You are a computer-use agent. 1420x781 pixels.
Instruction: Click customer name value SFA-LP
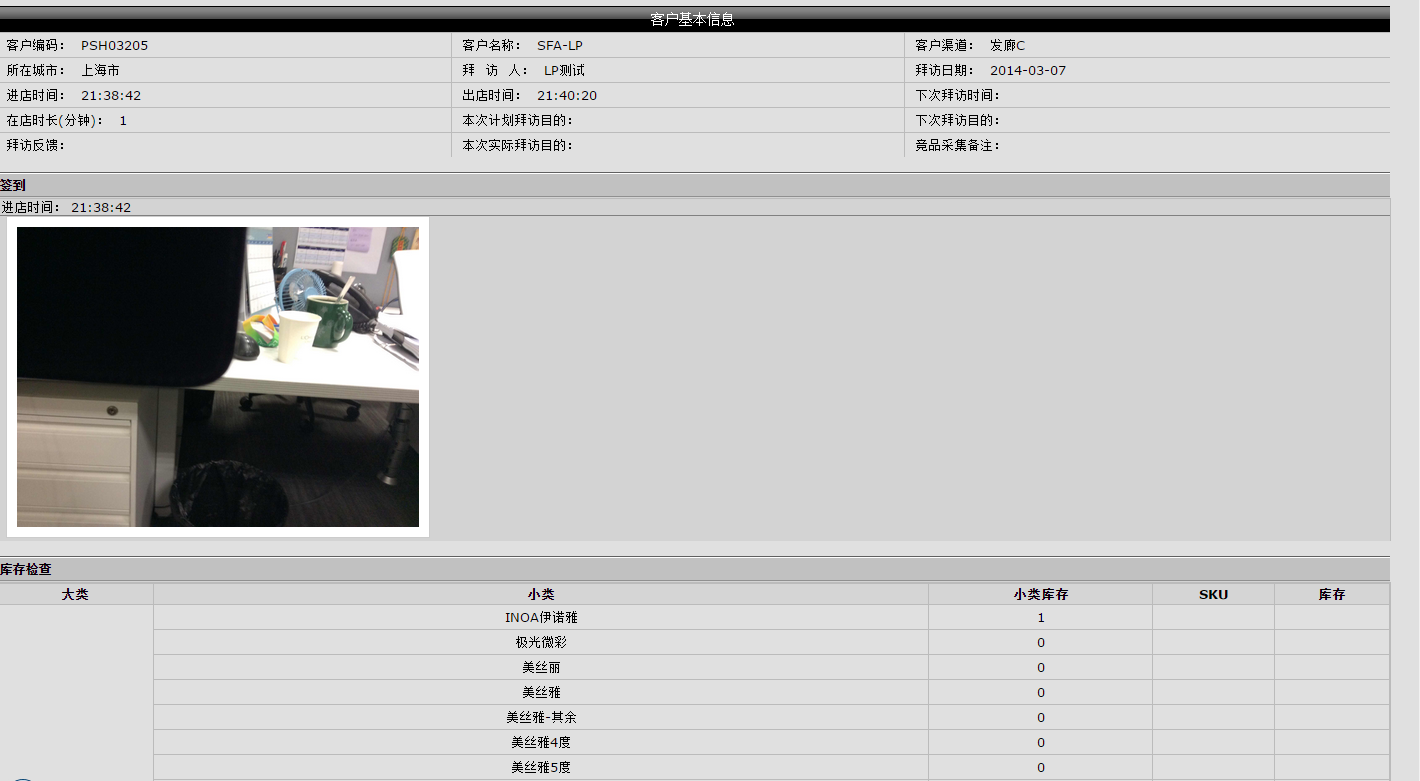click(x=560, y=46)
